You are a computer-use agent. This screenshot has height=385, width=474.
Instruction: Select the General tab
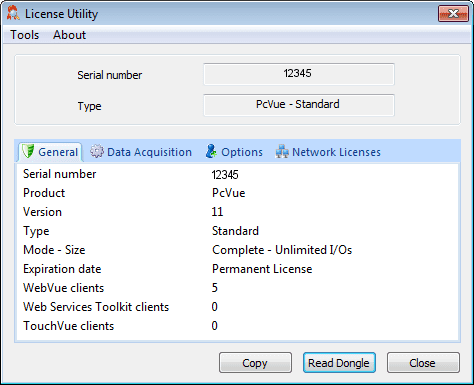coord(50,152)
